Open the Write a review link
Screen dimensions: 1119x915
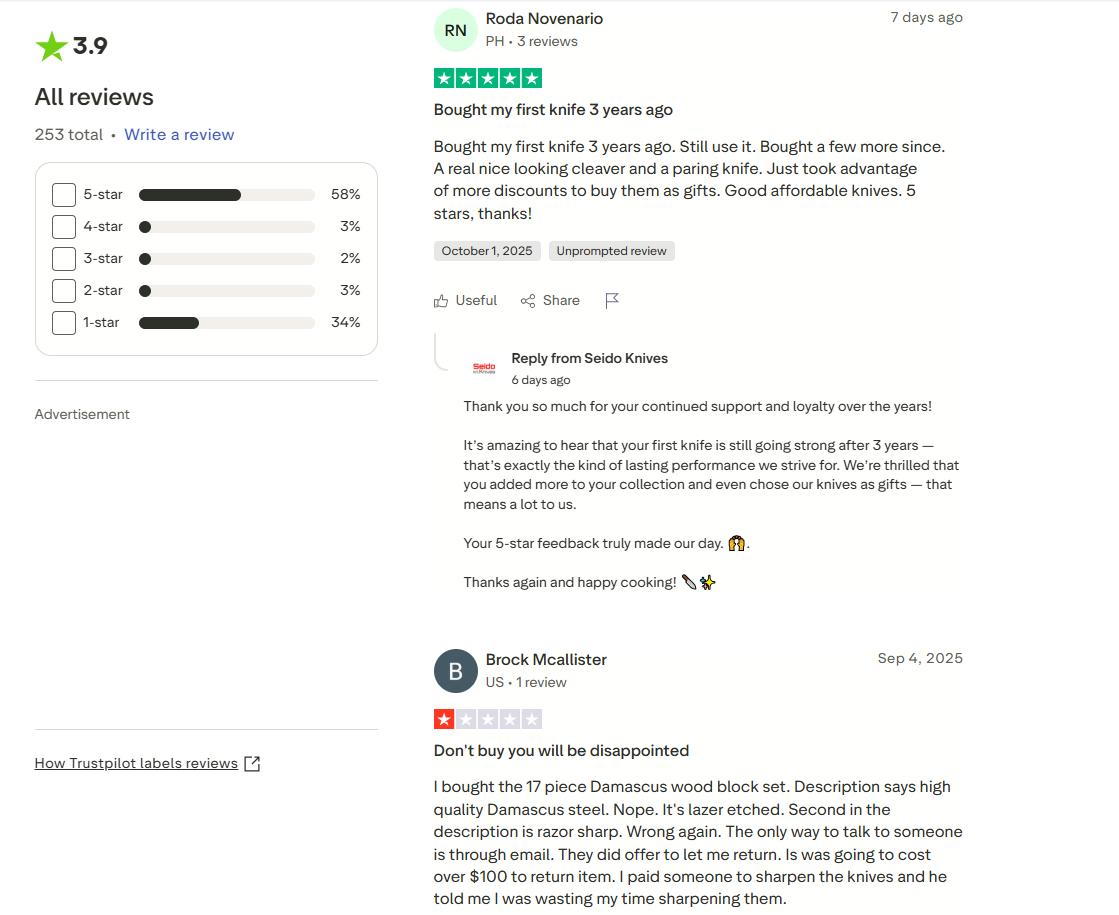point(179,135)
